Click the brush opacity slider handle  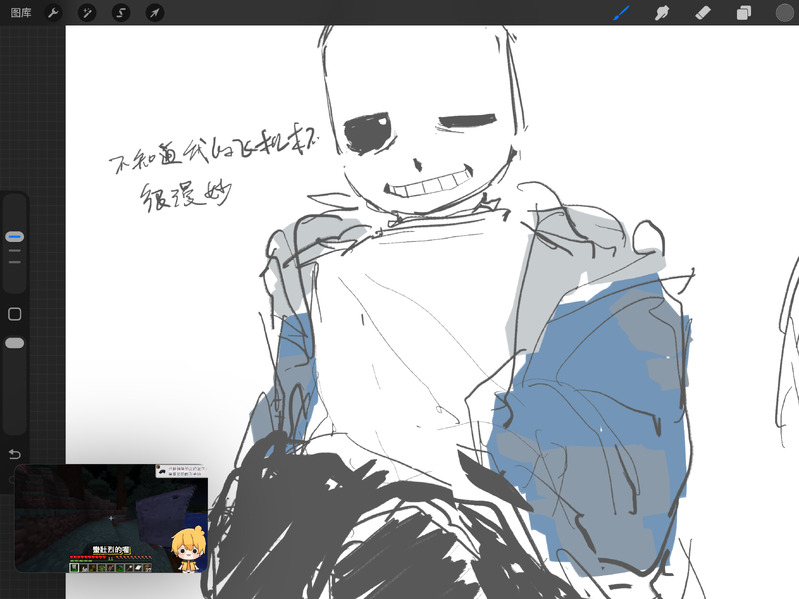15,343
